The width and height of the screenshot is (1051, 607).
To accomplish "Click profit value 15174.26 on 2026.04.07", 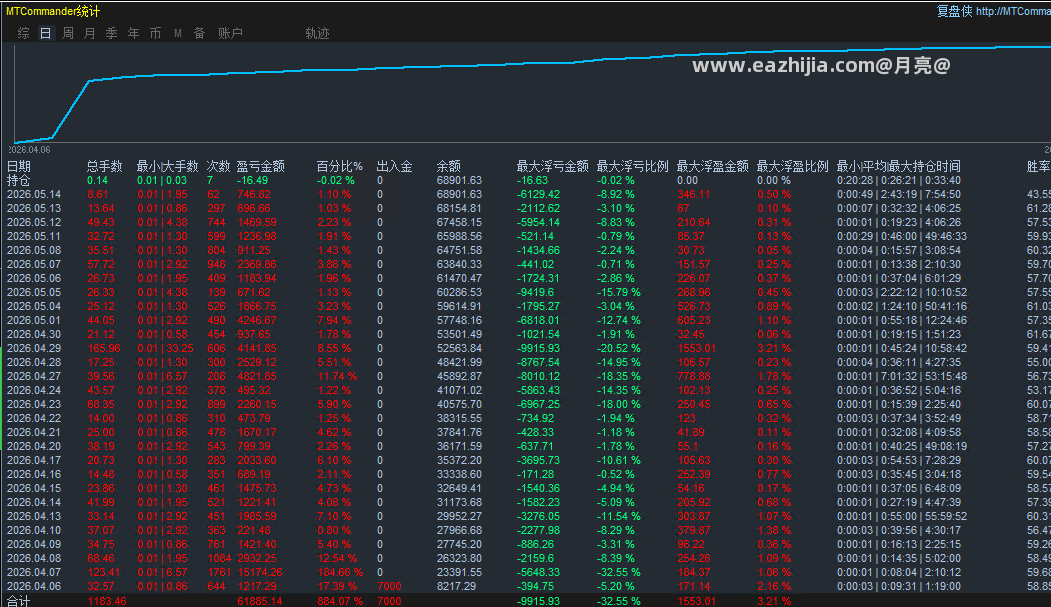I will (x=259, y=572).
